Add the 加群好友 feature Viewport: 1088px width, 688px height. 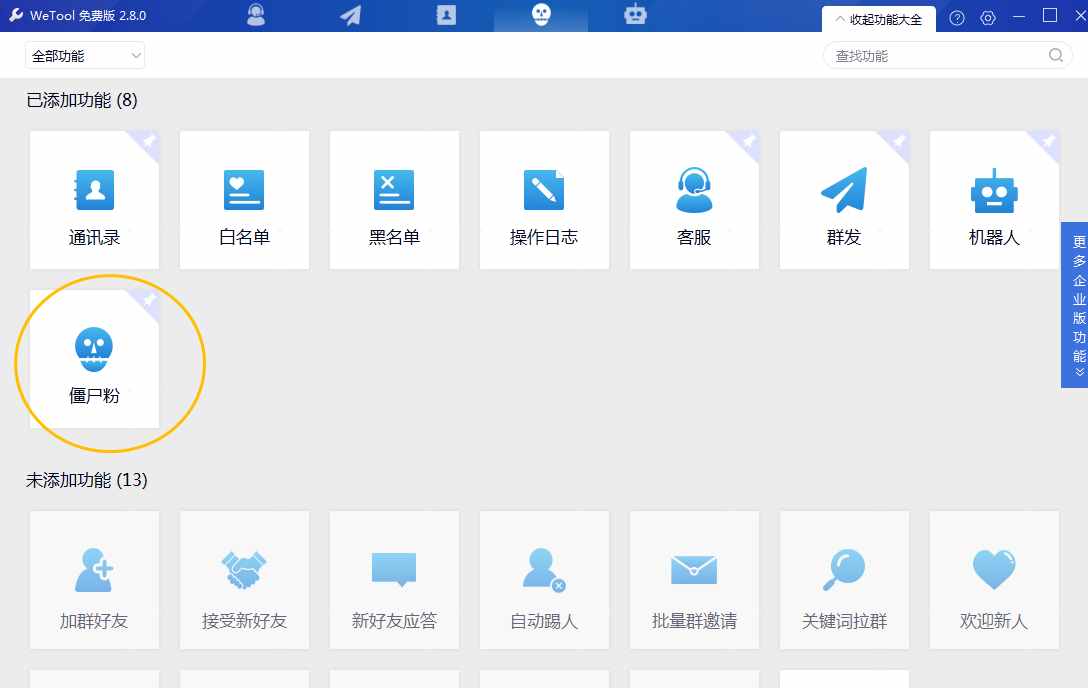coord(94,580)
